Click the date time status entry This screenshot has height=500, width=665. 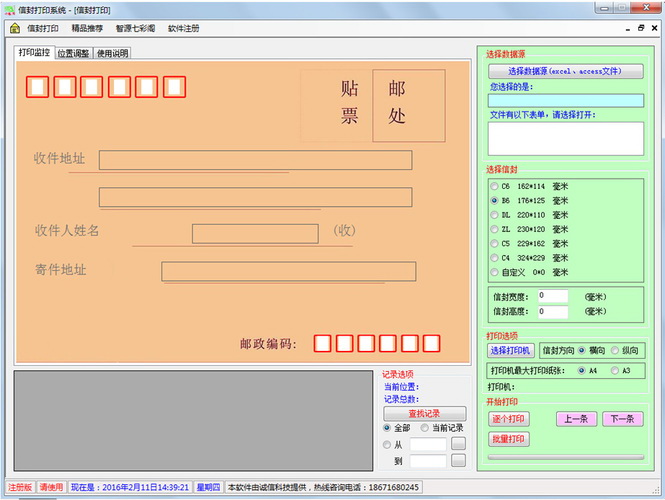click(x=129, y=487)
